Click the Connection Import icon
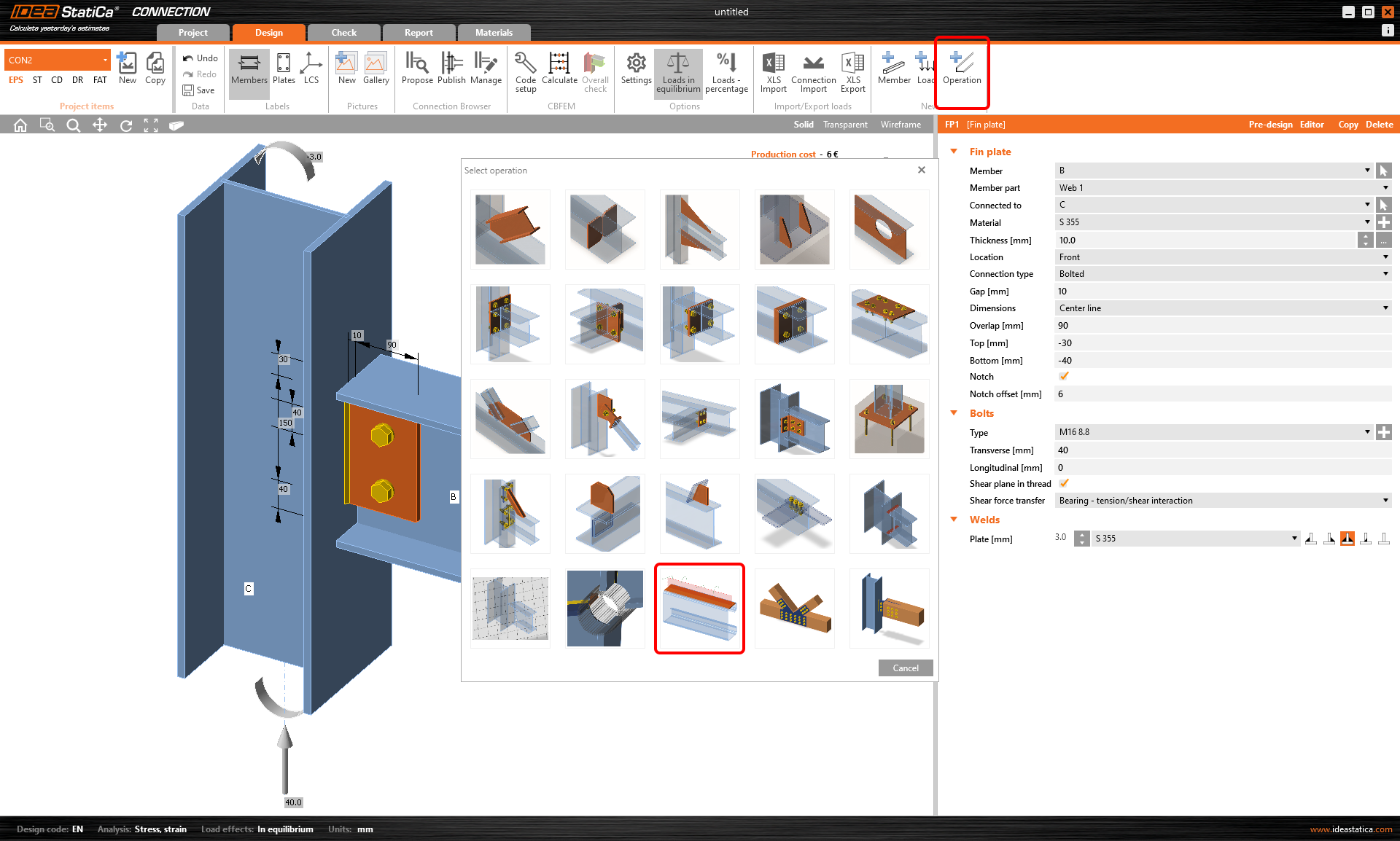 (x=813, y=71)
